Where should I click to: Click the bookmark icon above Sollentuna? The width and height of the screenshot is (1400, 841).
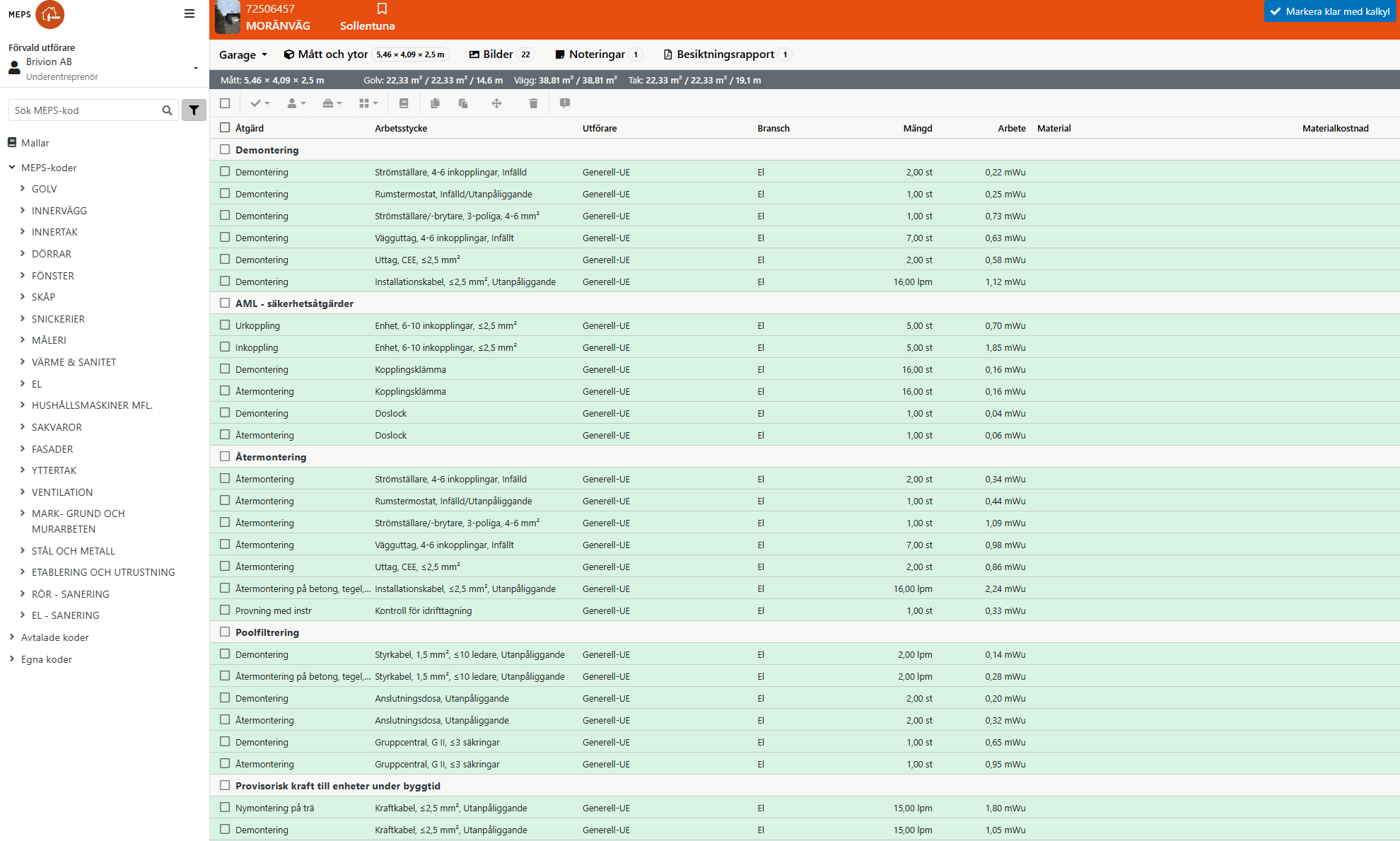(382, 8)
